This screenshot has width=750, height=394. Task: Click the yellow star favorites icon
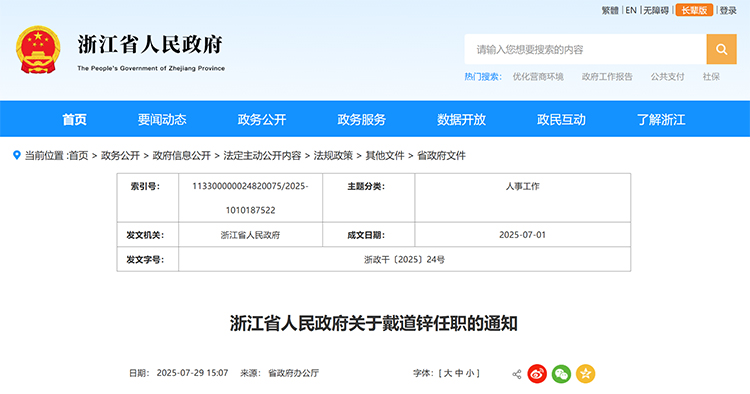[585, 373]
